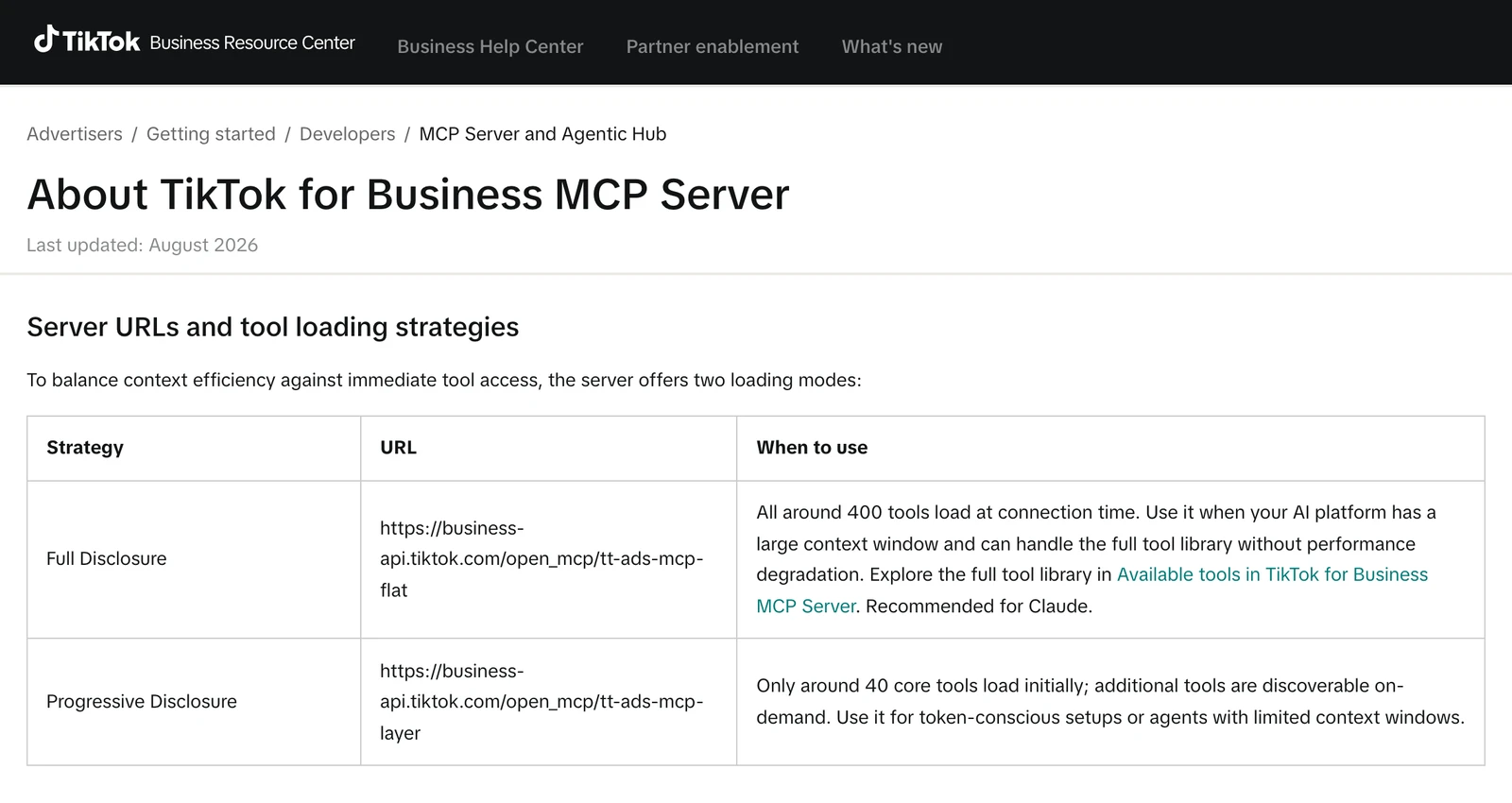Go to Developers breadcrumb
The image size is (1512, 803).
point(347,134)
